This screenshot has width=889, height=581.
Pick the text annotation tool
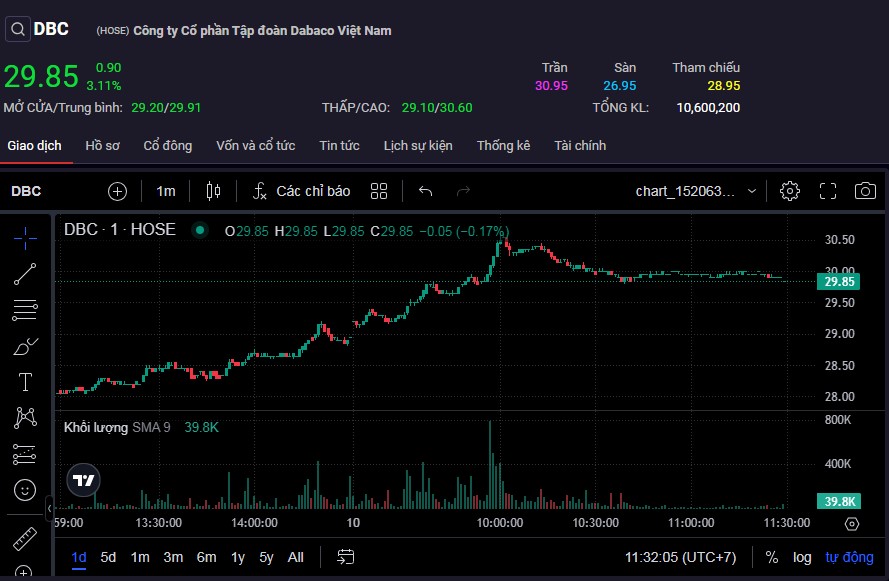pos(26,382)
